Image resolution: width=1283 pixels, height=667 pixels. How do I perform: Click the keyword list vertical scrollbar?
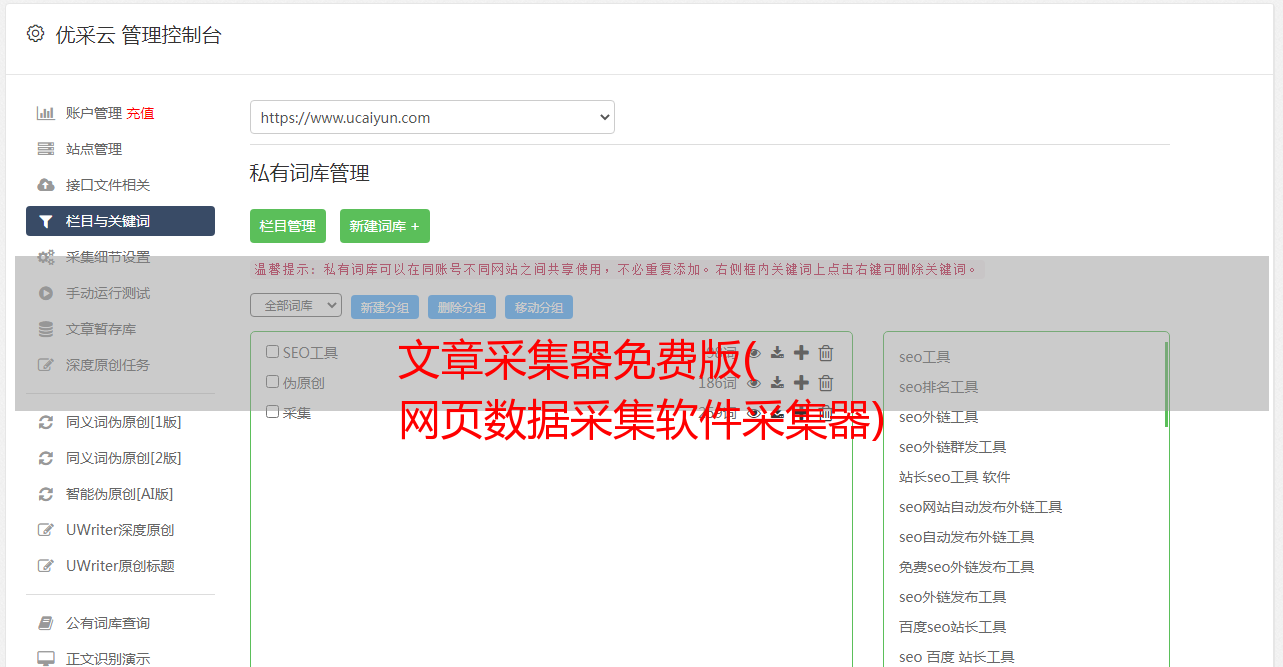click(1166, 385)
